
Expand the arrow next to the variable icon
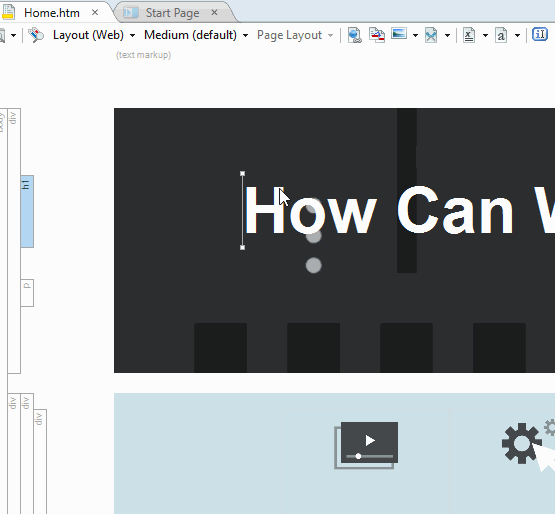pos(485,35)
